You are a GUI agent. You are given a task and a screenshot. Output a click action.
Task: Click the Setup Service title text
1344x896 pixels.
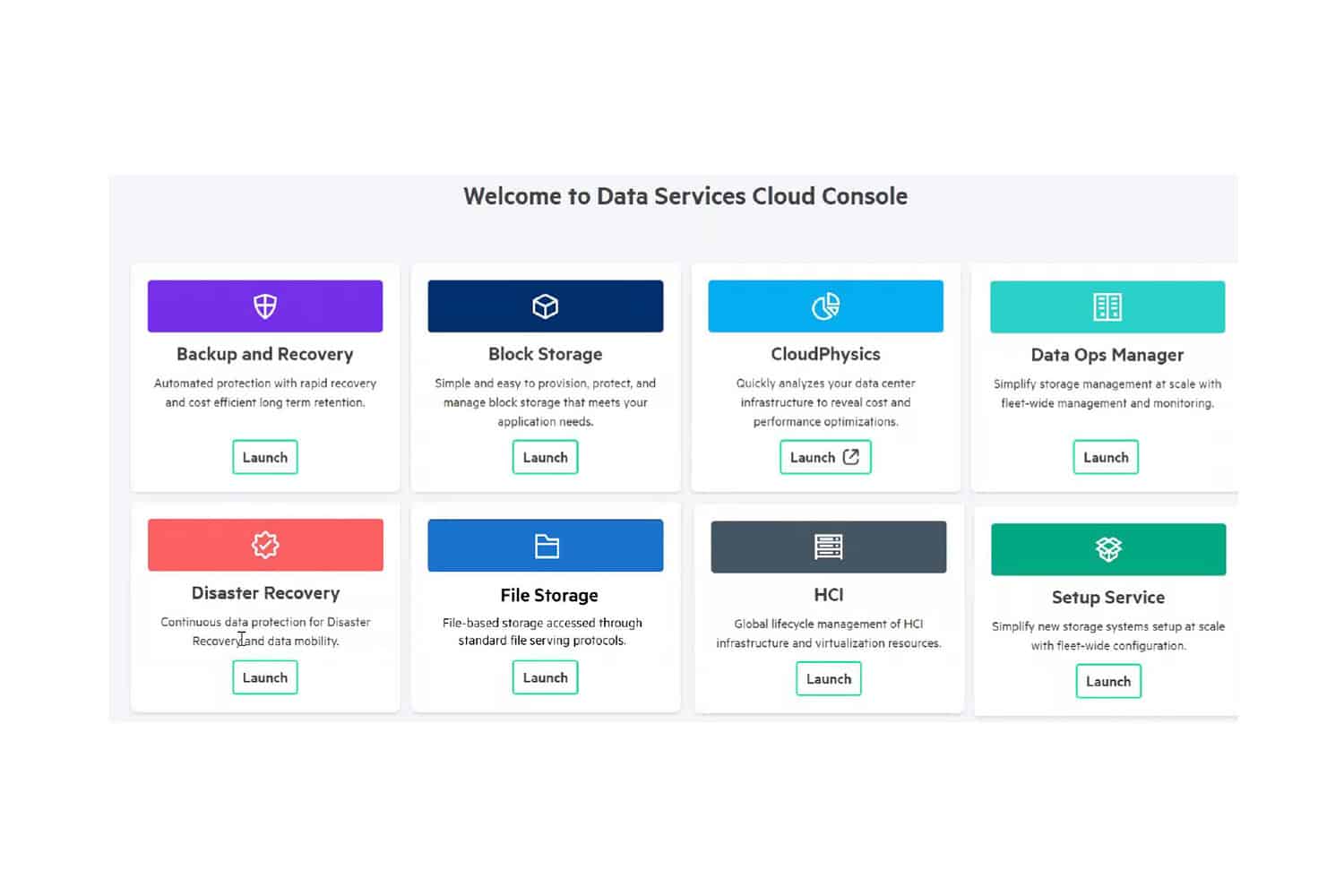(1108, 597)
